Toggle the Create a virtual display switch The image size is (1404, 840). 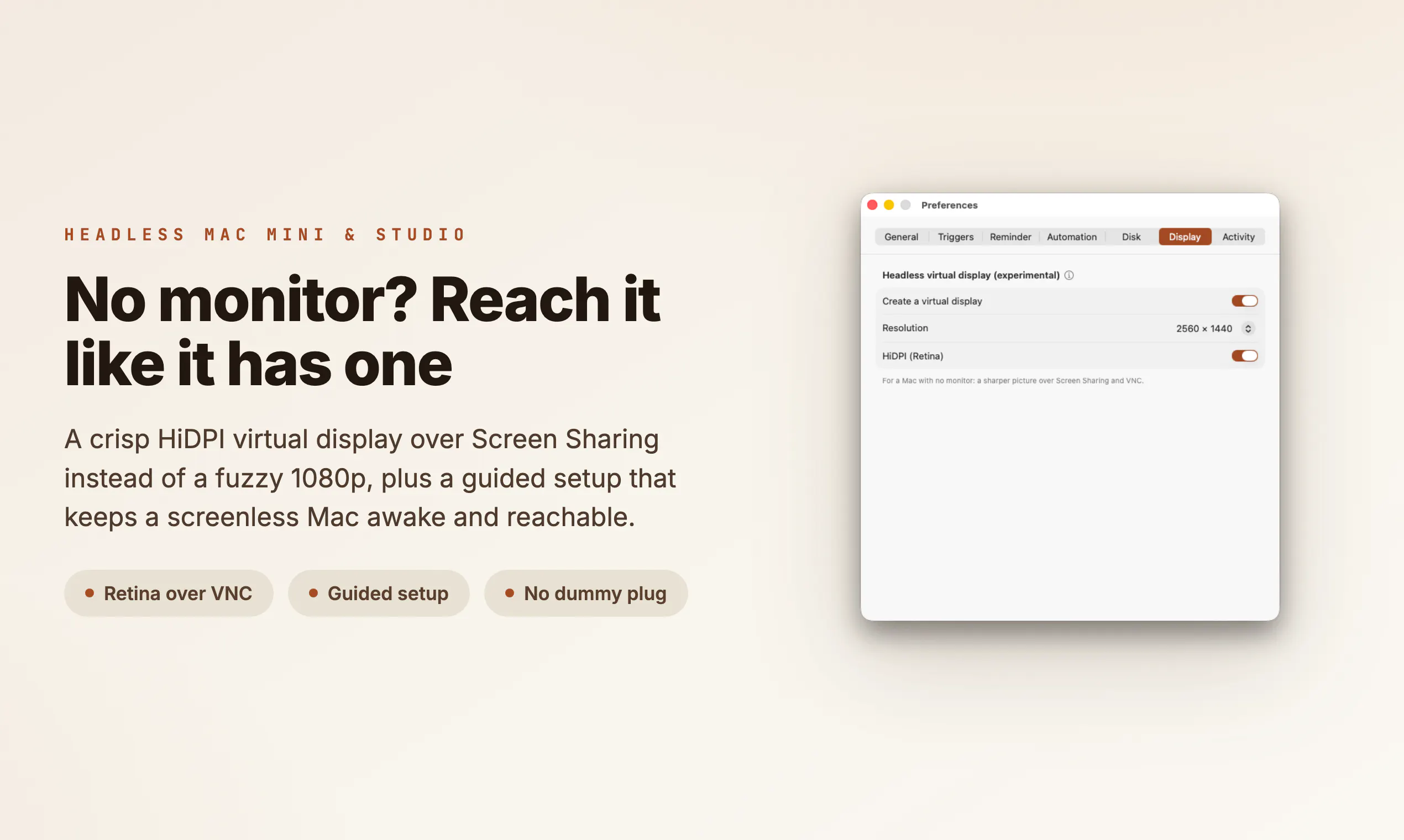click(x=1244, y=301)
